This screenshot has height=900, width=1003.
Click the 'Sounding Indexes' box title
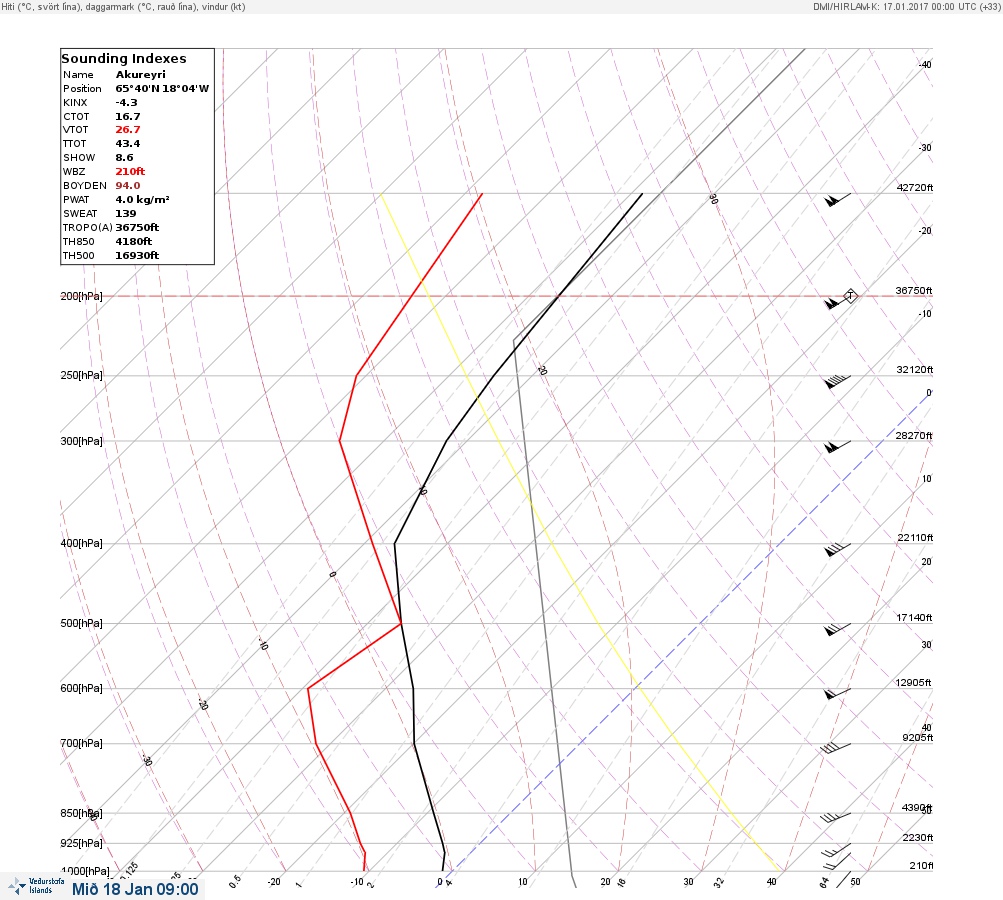(x=123, y=58)
